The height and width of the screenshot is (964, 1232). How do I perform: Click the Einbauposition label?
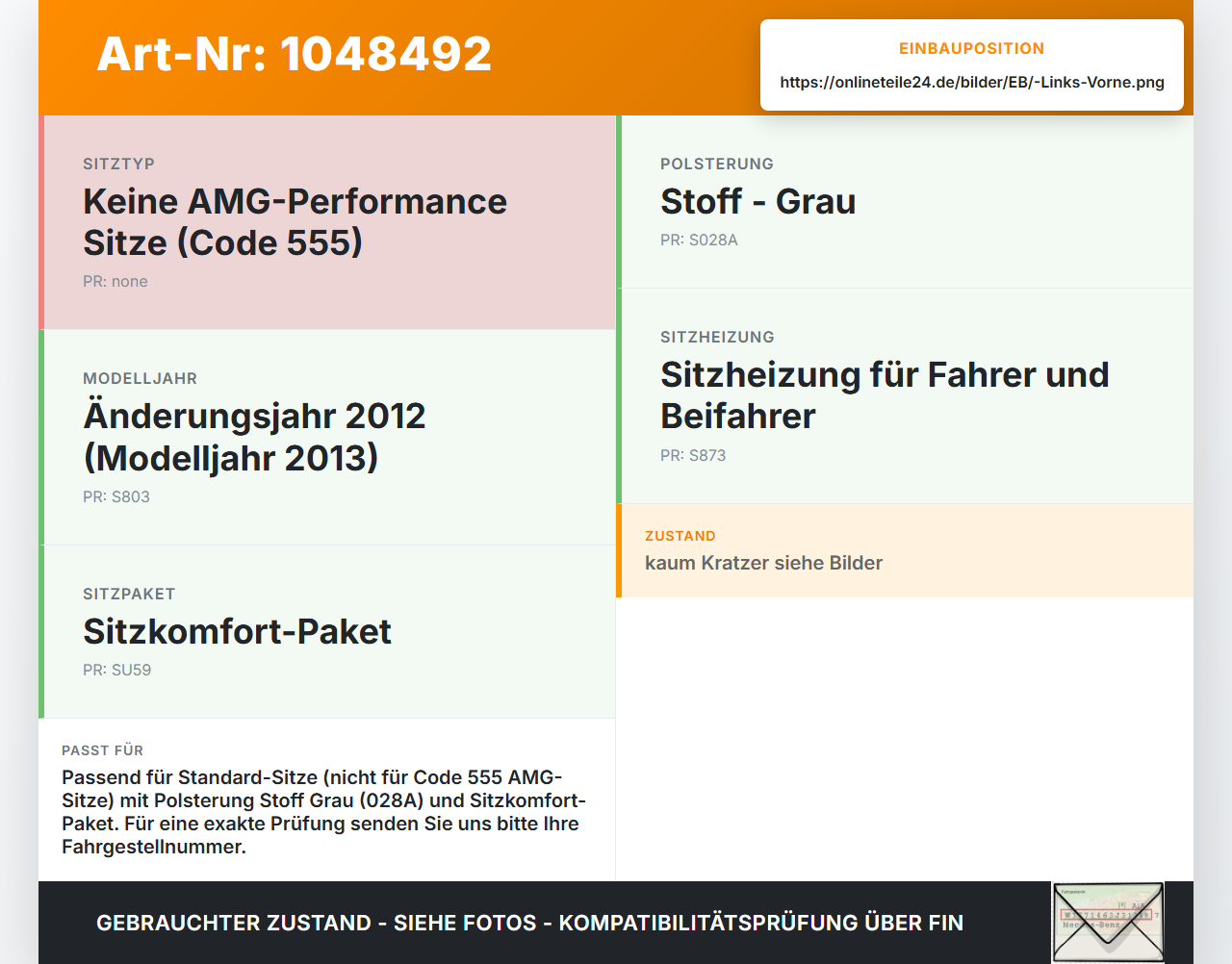(x=972, y=48)
